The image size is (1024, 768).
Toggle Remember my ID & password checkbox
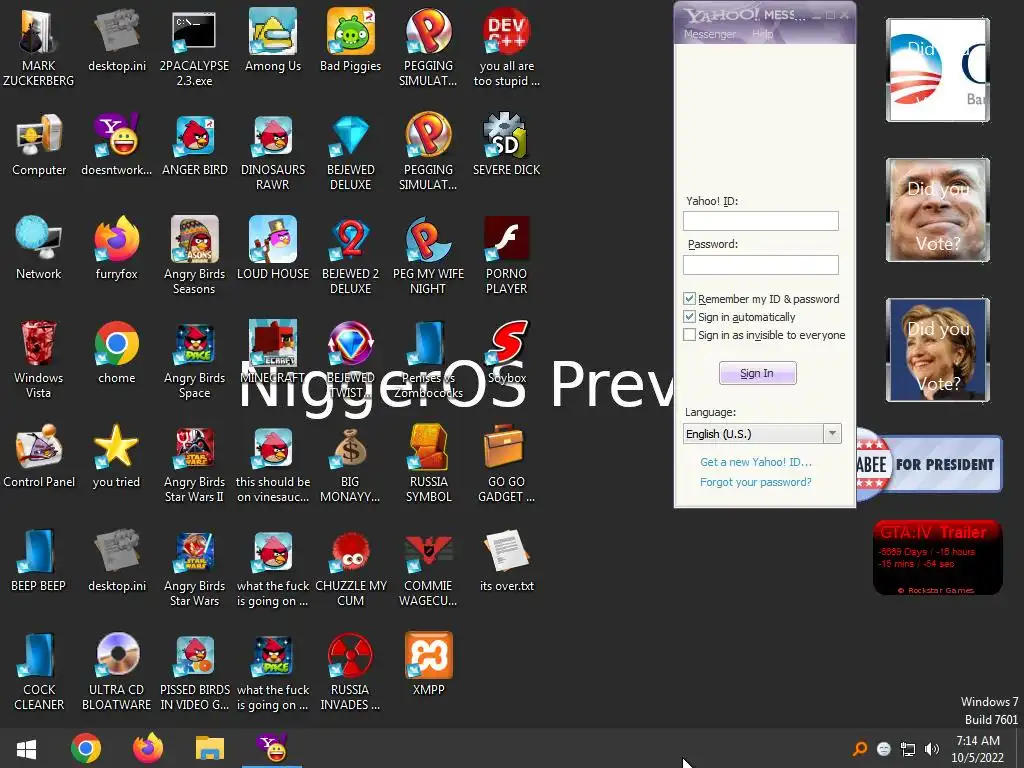pyautogui.click(x=689, y=298)
